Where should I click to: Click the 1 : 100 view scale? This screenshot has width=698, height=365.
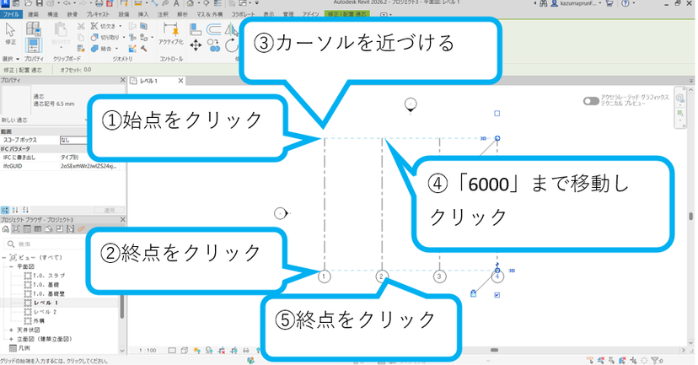(147, 350)
